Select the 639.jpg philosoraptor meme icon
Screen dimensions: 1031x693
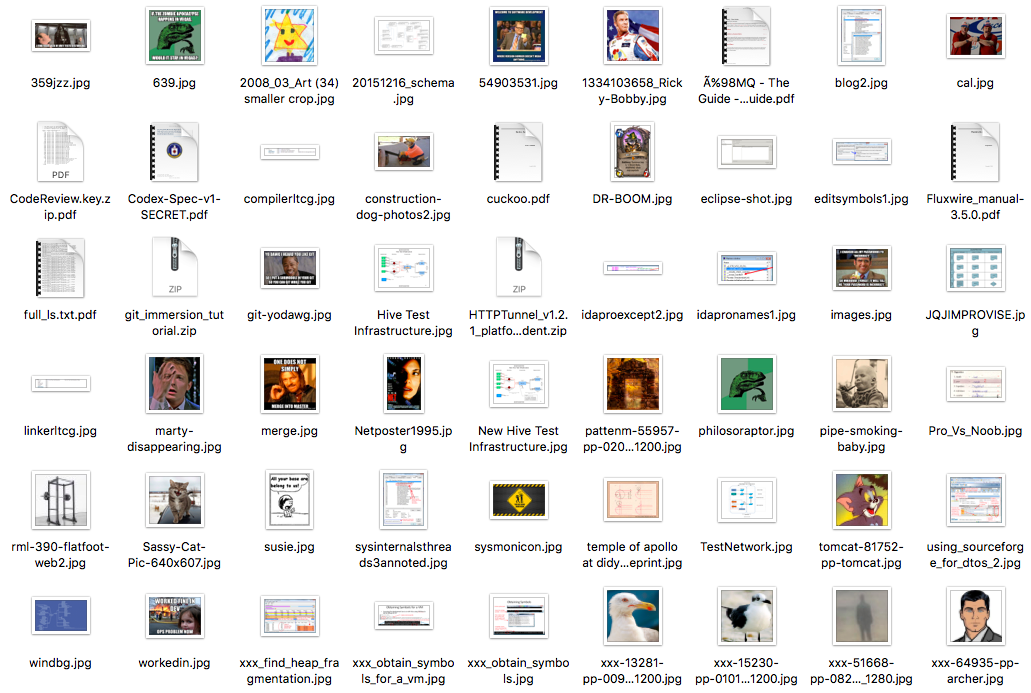point(174,36)
